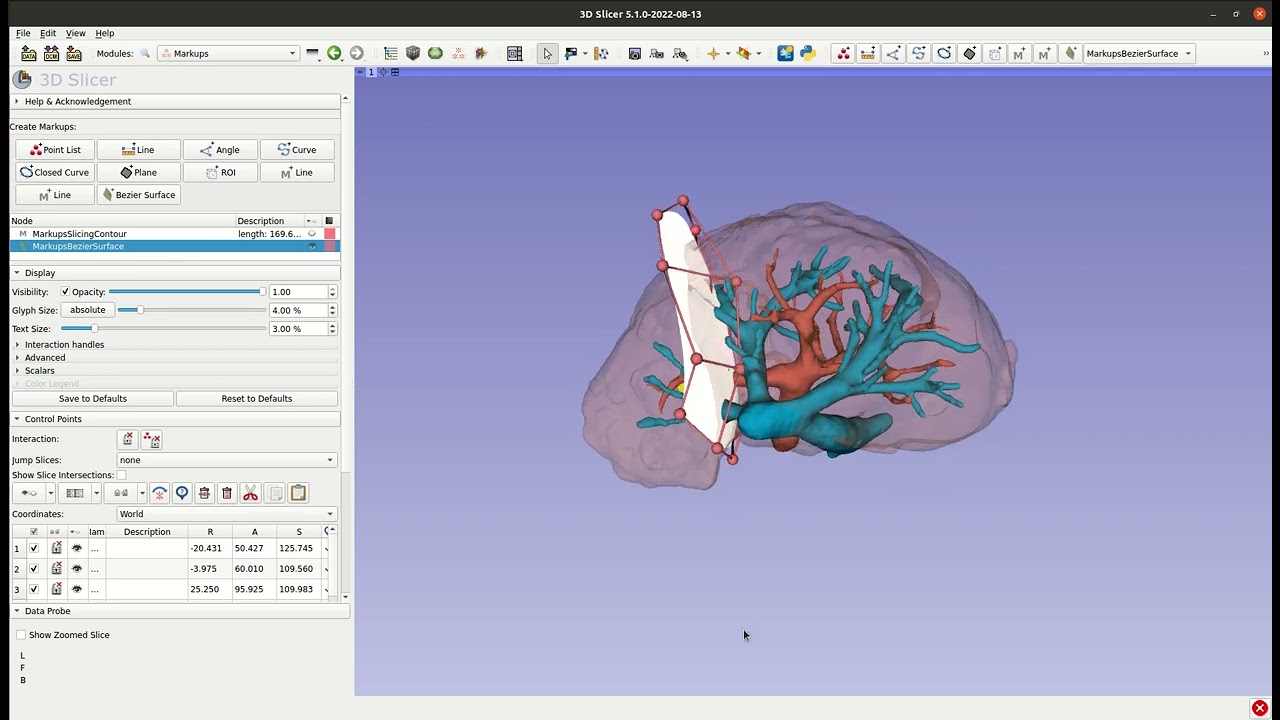Uncheck selected box for control point 1

(x=34, y=548)
